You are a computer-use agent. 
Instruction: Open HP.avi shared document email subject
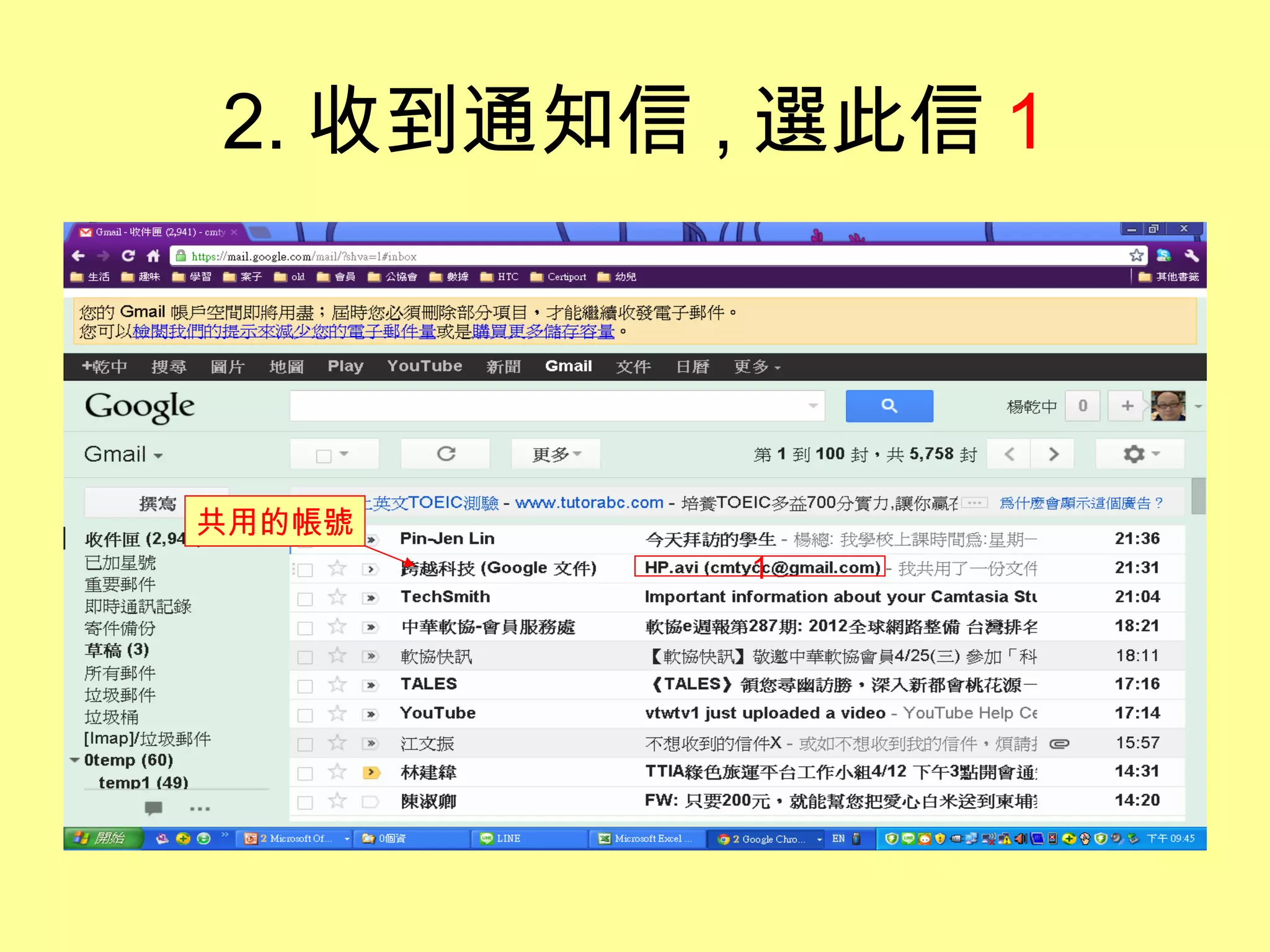763,568
